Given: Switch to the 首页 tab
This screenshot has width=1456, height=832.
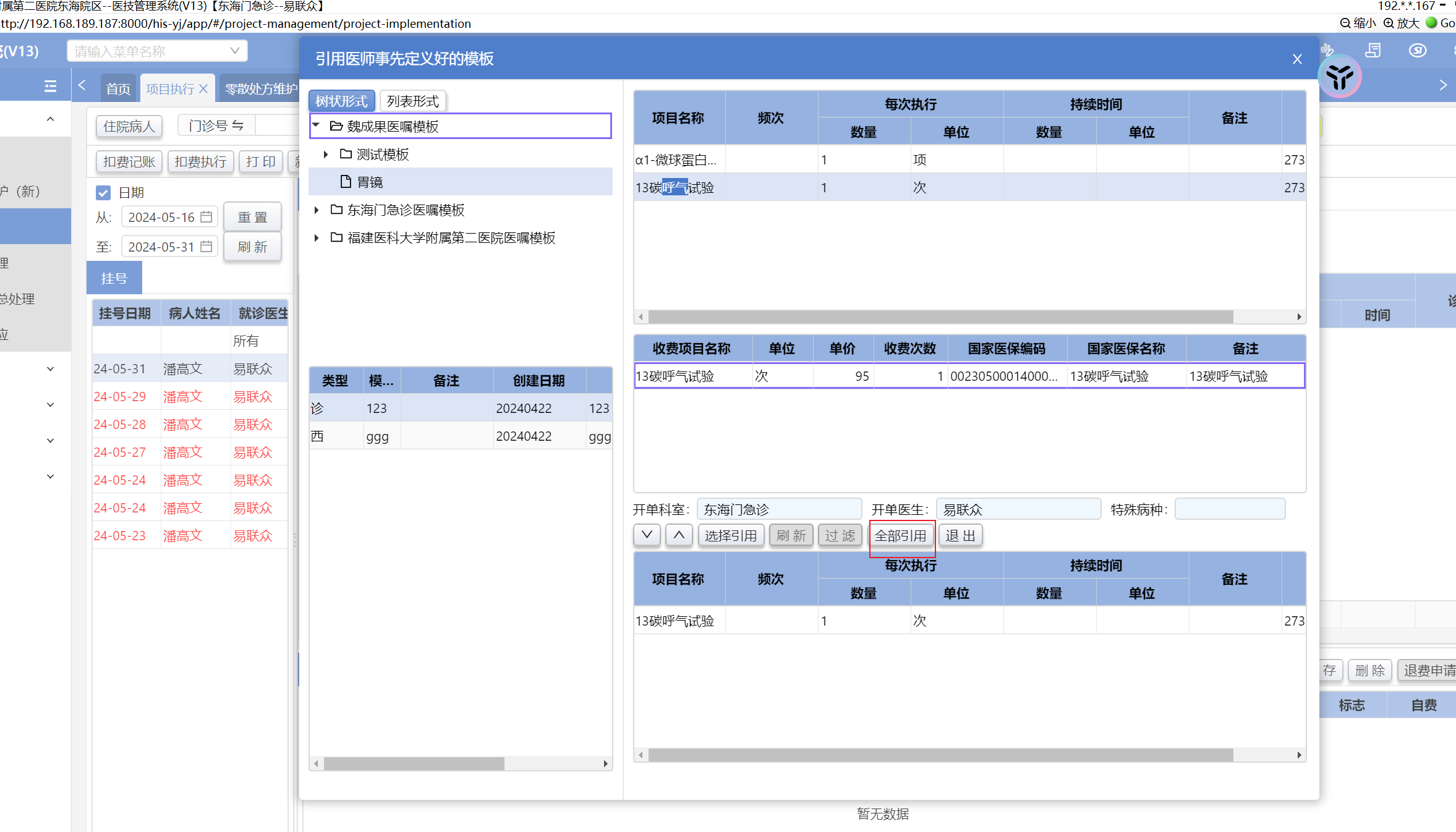Looking at the screenshot, I should tap(117, 89).
